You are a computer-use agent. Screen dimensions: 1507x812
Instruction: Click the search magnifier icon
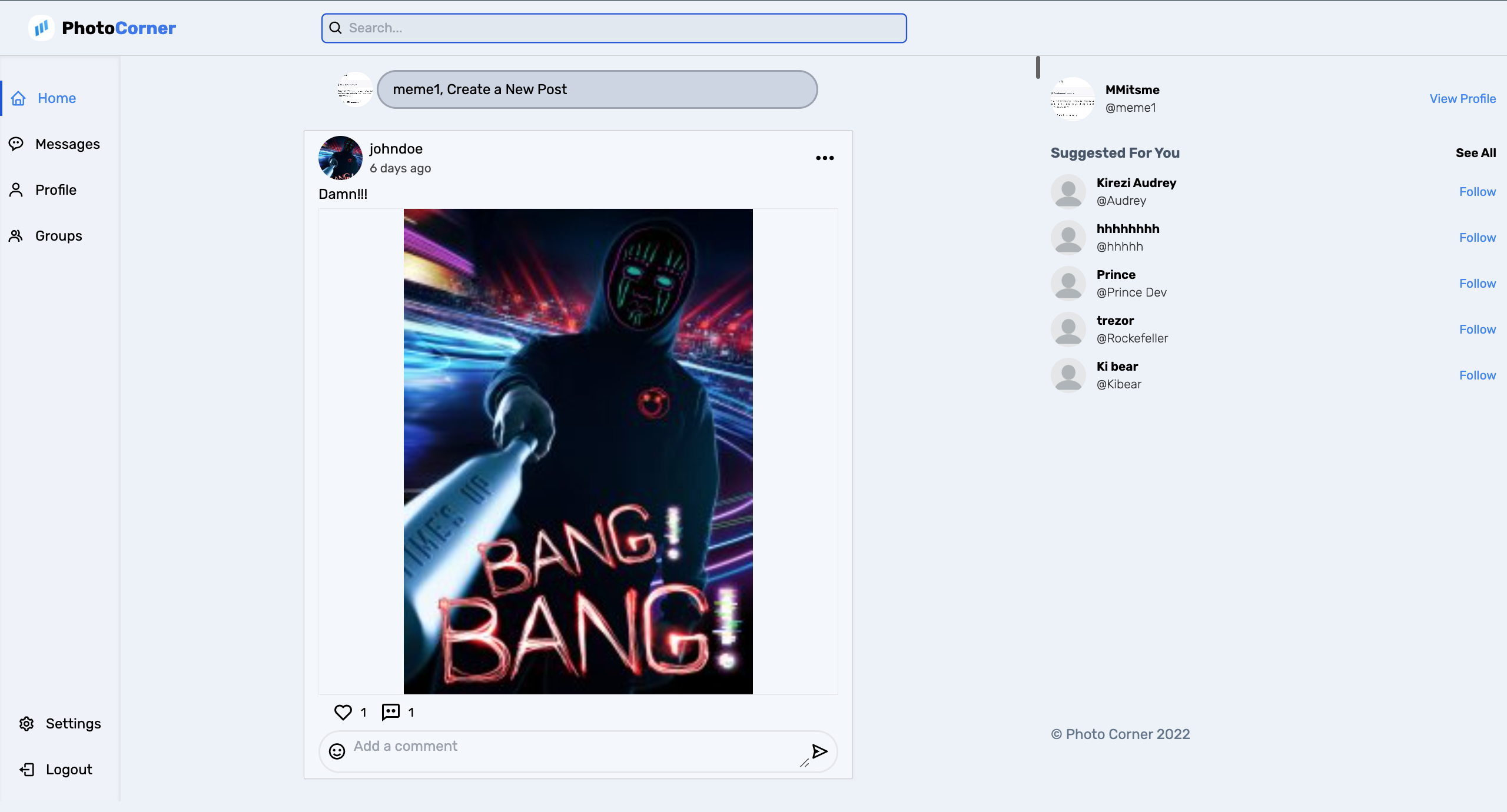(x=336, y=28)
